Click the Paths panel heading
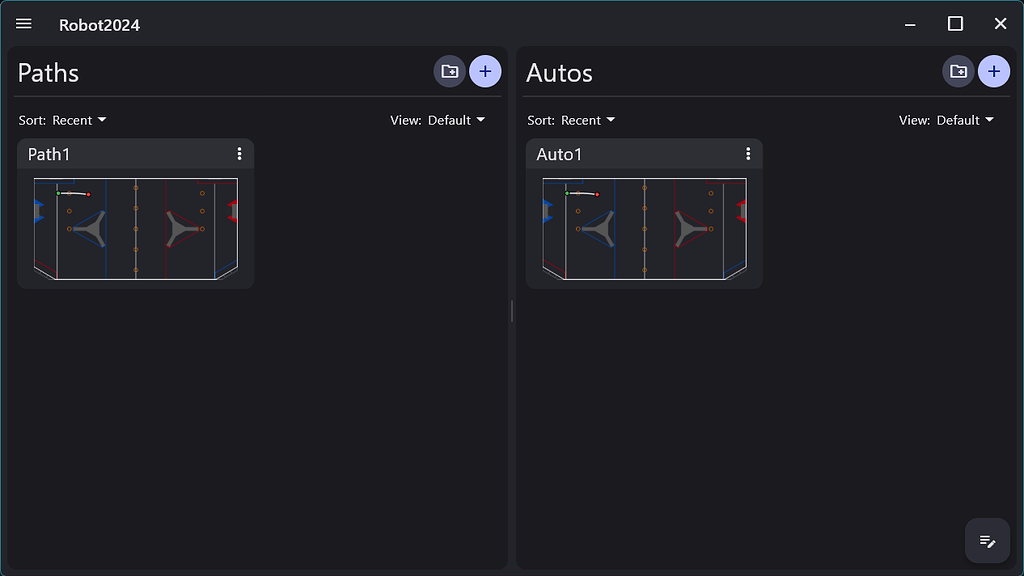 point(47,72)
